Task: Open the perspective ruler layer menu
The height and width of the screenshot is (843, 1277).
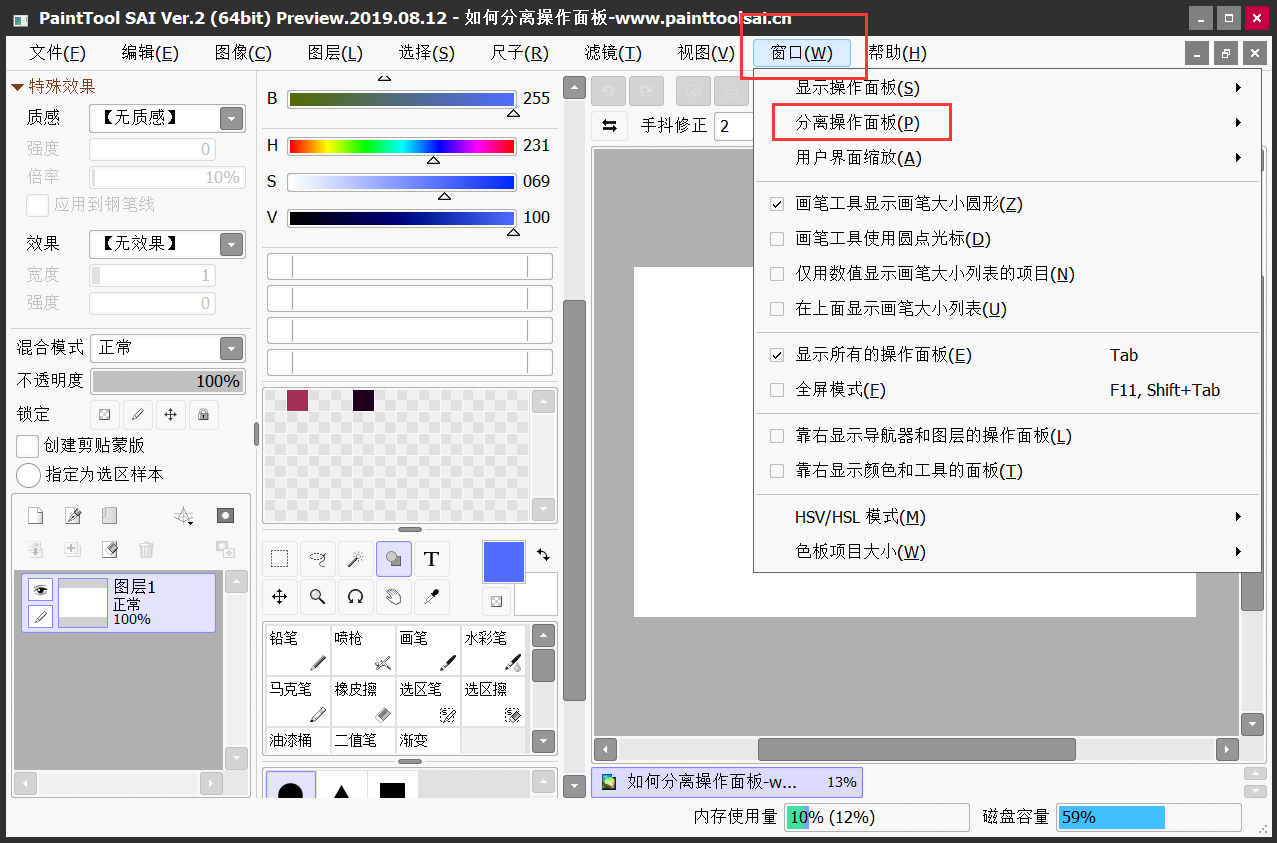Action: click(x=184, y=516)
